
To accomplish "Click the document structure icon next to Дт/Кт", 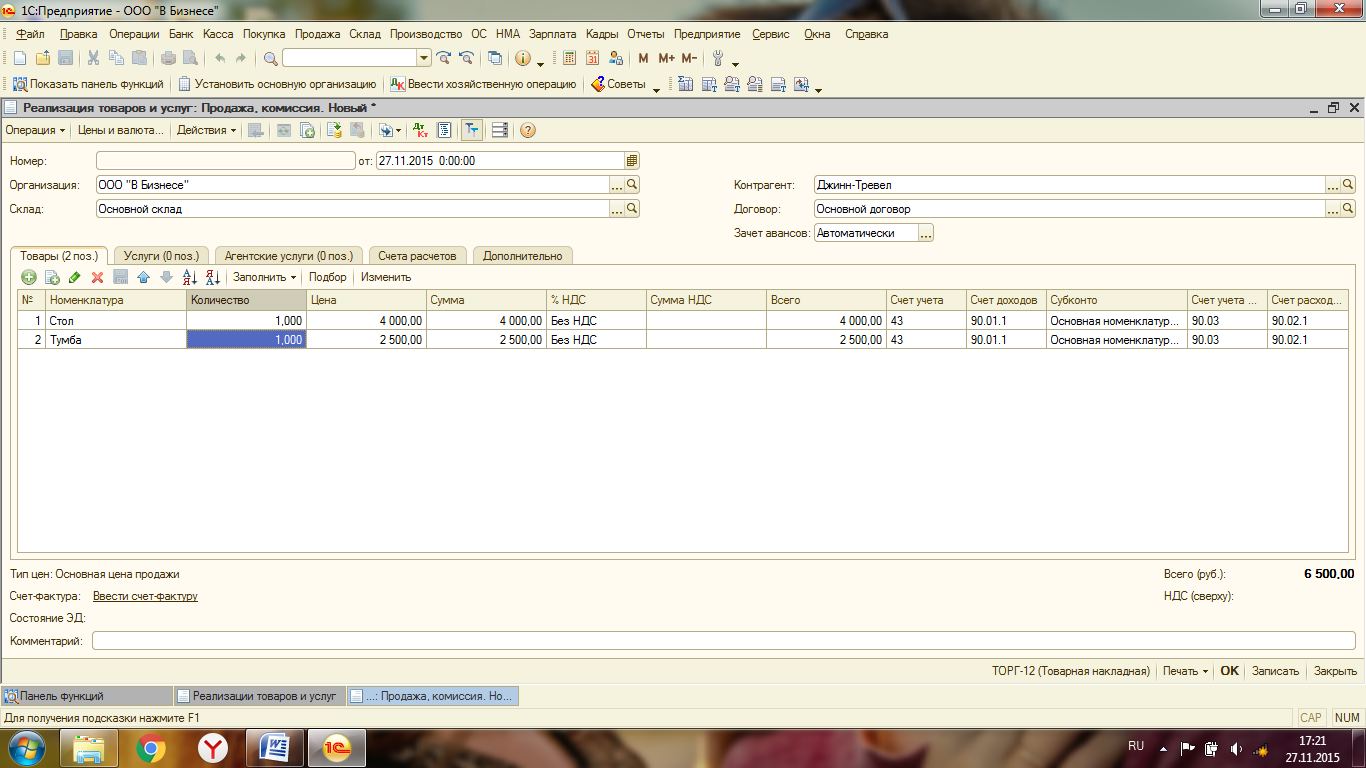I will click(444, 130).
